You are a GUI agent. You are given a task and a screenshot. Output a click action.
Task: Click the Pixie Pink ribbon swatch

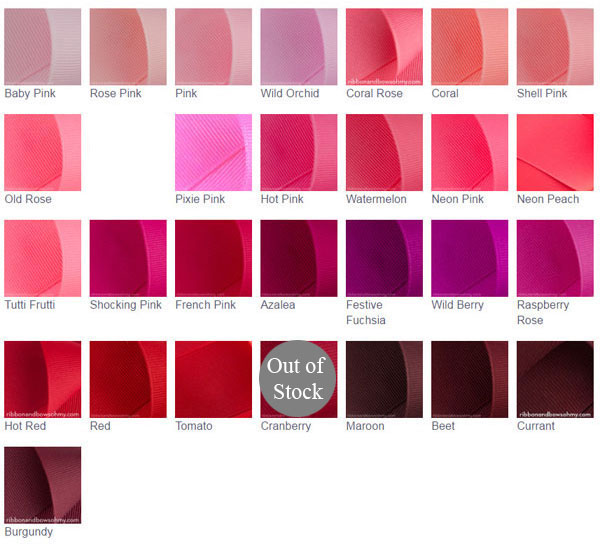pyautogui.click(x=213, y=152)
